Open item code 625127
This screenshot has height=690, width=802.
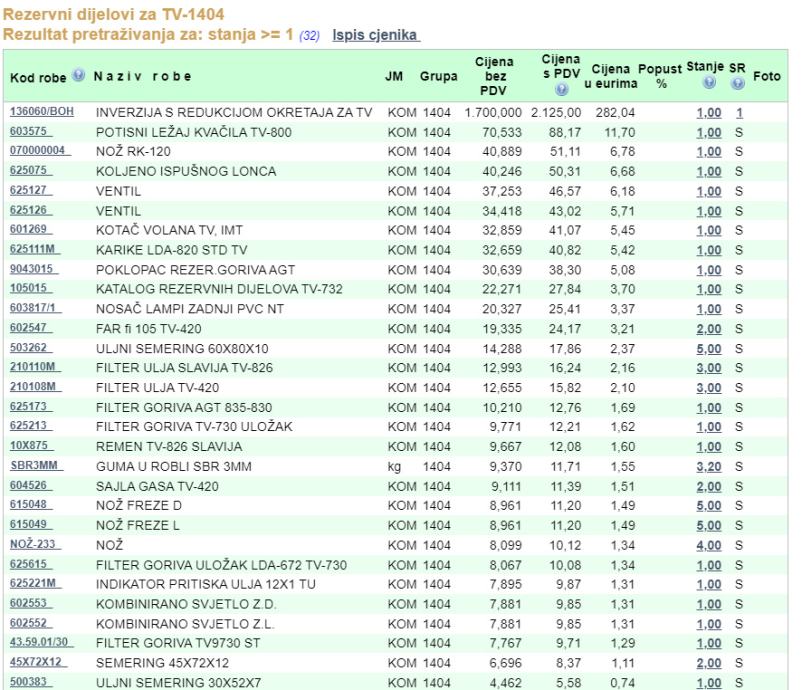[x=30, y=190]
